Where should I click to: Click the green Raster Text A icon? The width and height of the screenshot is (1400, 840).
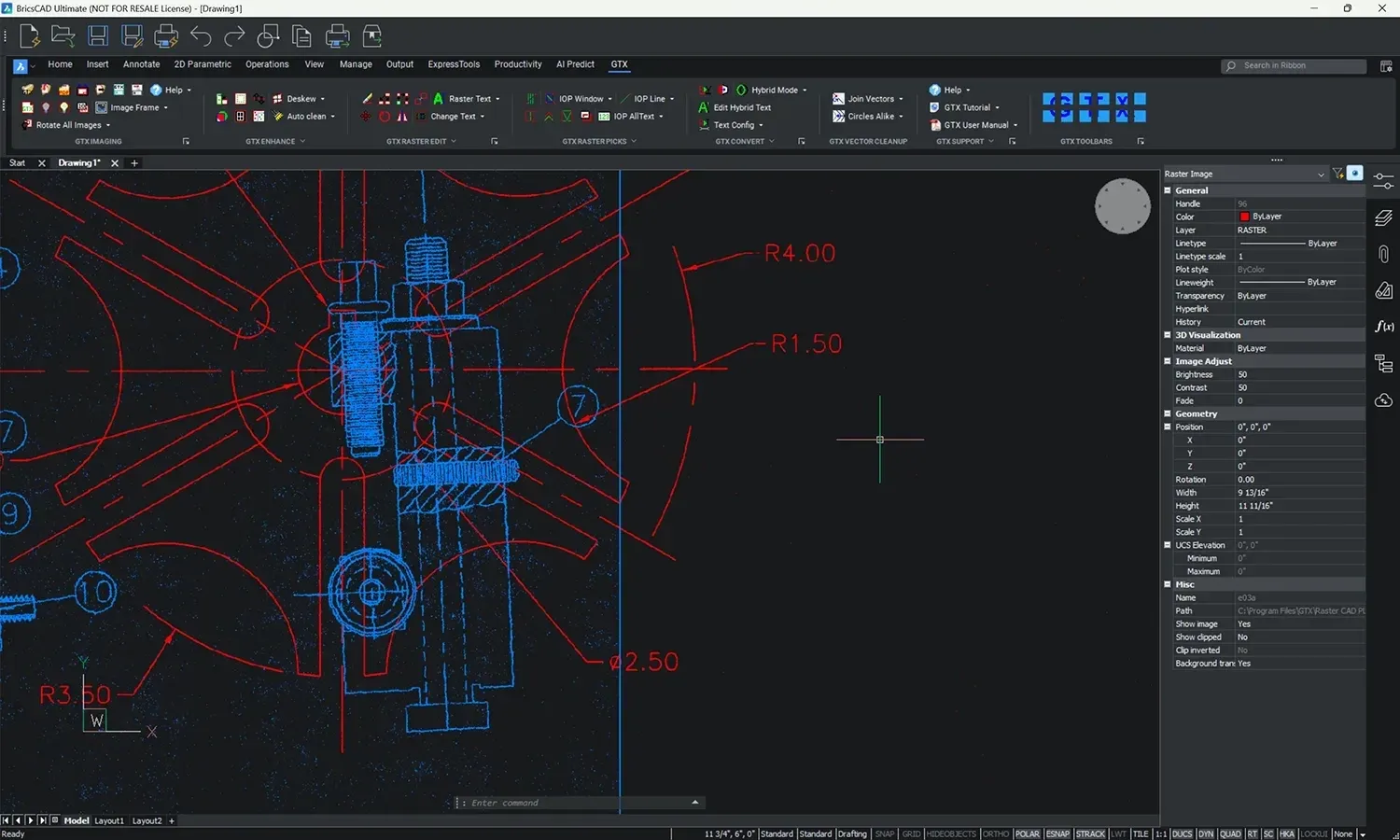[x=438, y=98]
